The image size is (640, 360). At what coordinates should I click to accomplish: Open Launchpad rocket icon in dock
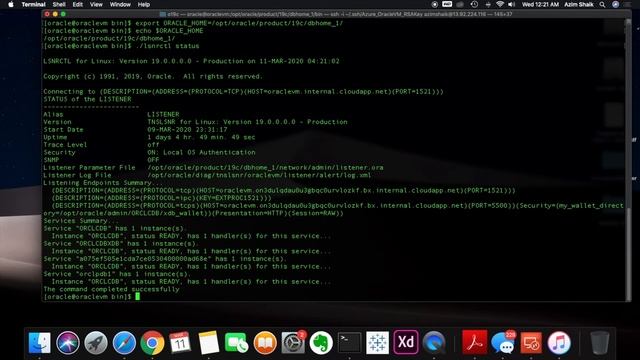point(96,342)
